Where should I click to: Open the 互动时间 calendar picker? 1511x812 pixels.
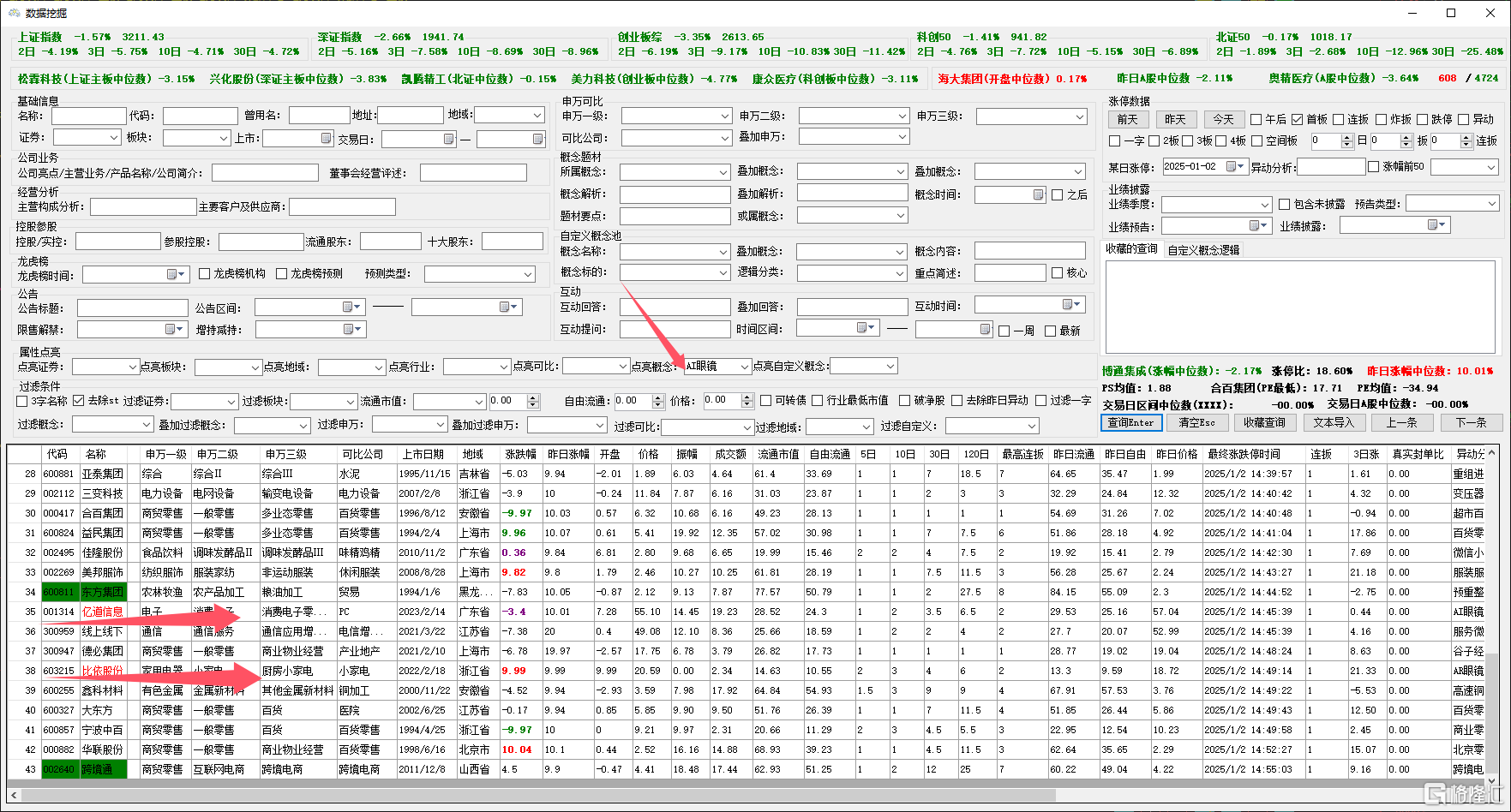1072,304
